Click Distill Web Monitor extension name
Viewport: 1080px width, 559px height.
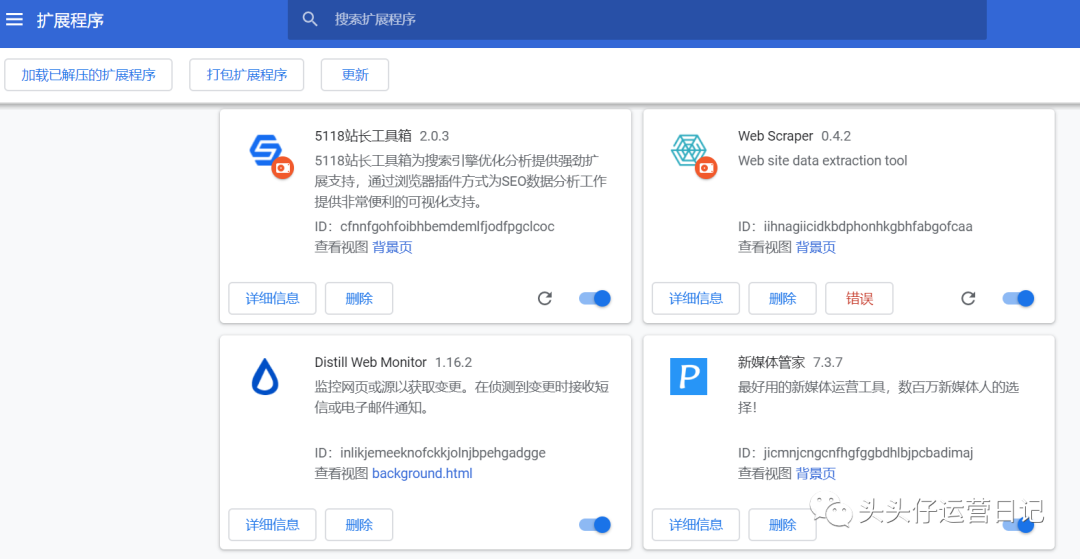371,362
